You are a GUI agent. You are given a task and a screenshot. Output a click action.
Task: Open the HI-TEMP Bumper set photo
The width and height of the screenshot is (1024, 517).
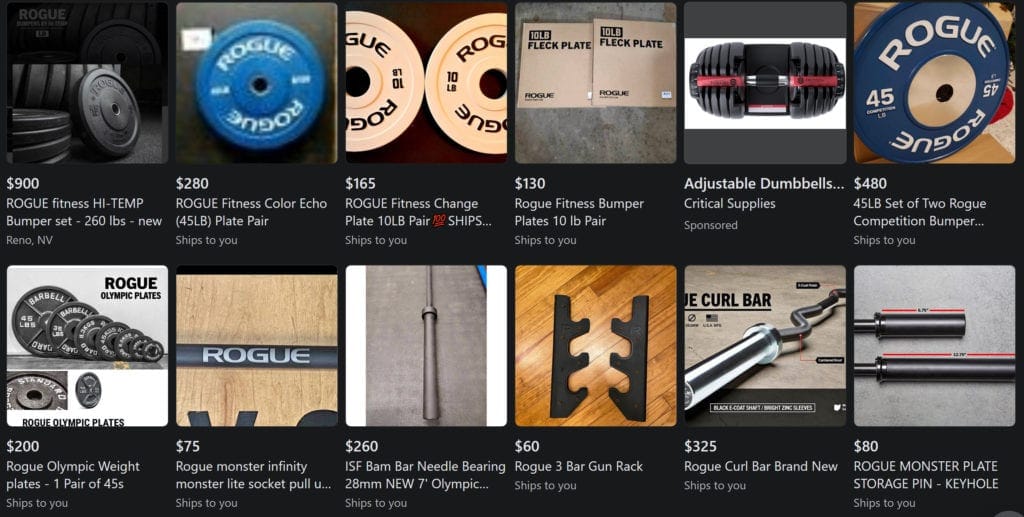(x=87, y=83)
